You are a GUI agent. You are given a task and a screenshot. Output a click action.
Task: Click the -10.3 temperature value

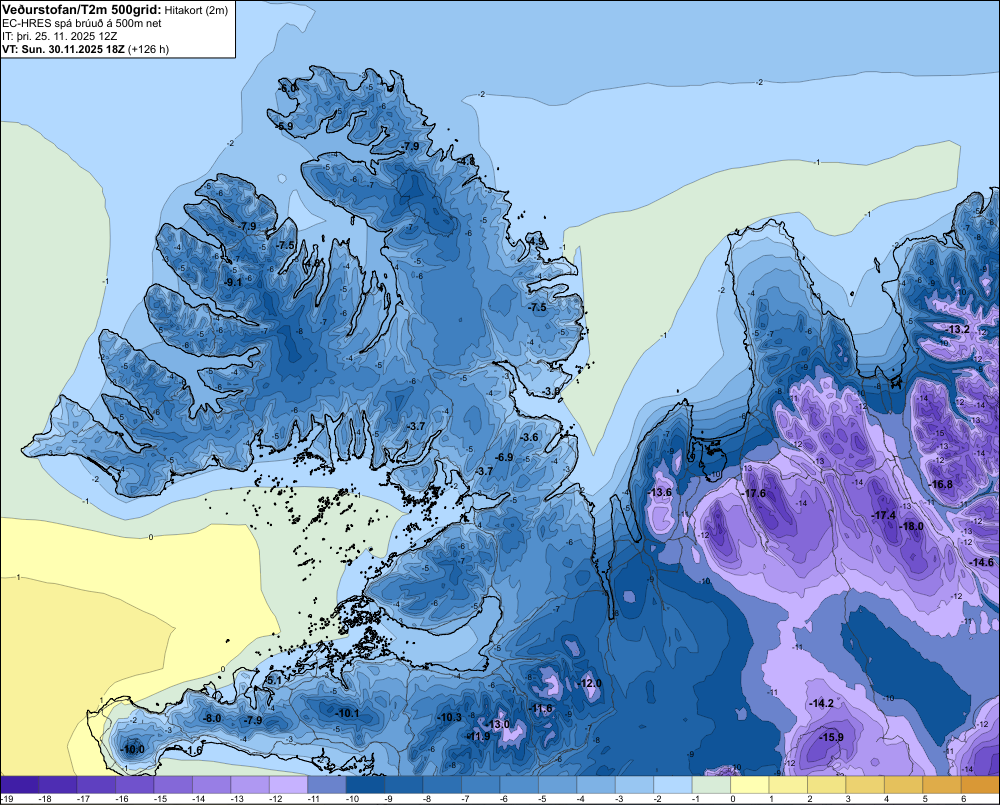(x=449, y=718)
